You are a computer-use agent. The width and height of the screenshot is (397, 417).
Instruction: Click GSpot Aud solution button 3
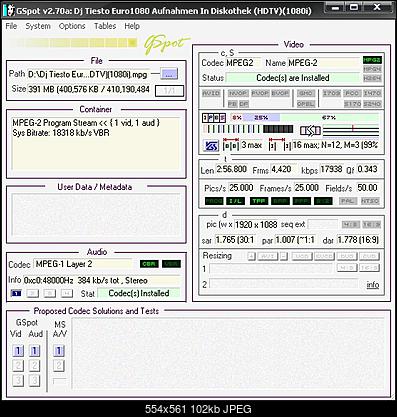click(x=35, y=380)
